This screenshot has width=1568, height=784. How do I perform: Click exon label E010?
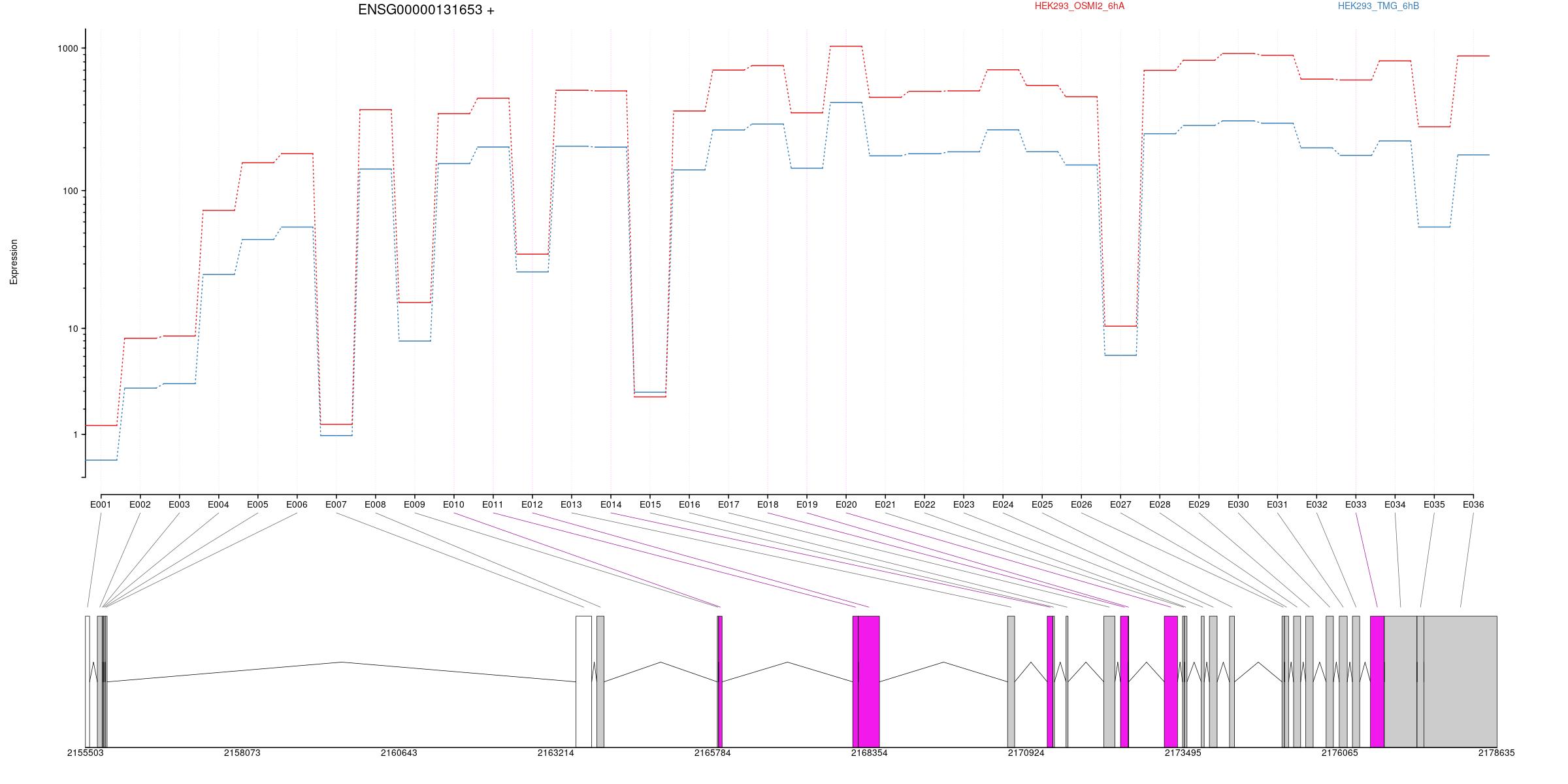point(453,504)
